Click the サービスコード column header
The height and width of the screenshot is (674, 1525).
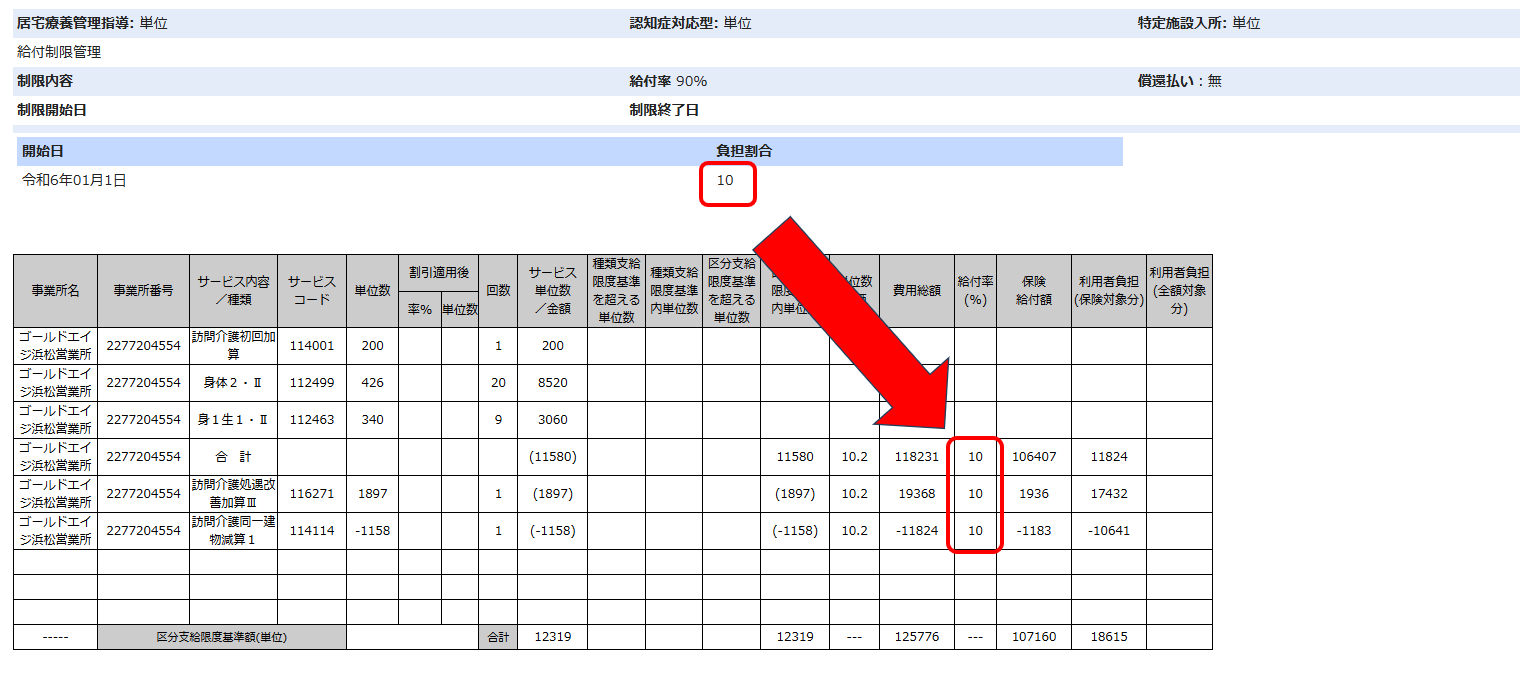(312, 290)
